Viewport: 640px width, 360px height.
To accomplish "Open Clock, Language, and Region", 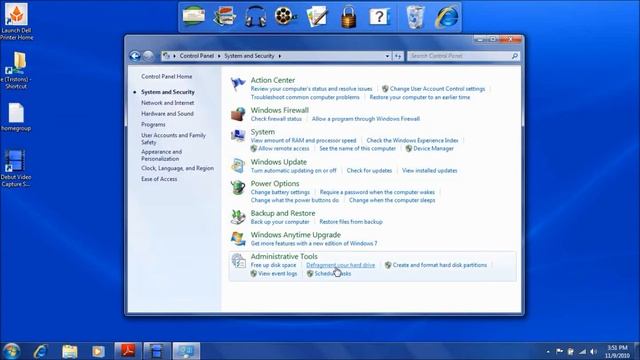I will coord(178,168).
